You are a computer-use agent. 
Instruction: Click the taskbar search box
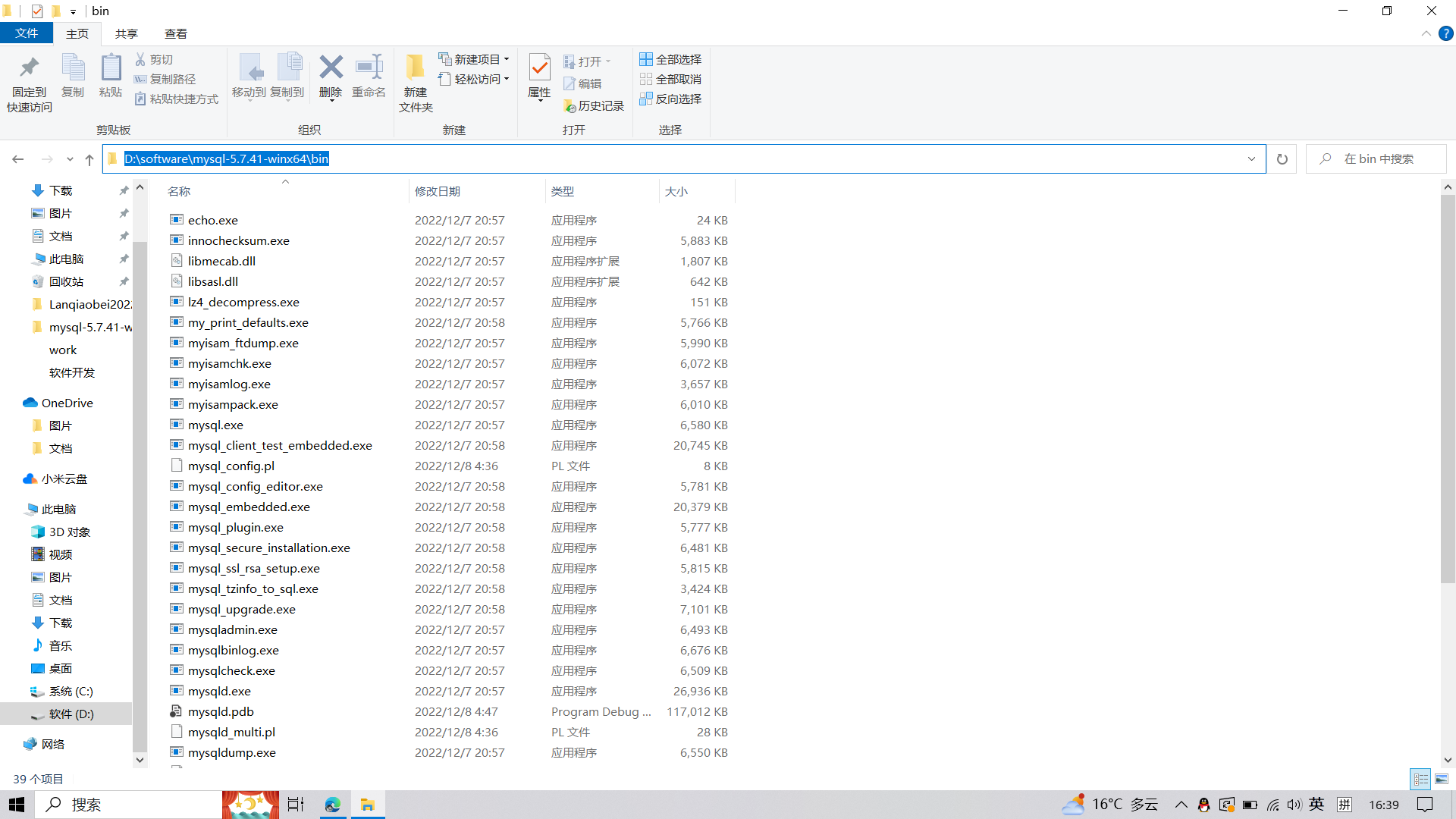click(129, 805)
